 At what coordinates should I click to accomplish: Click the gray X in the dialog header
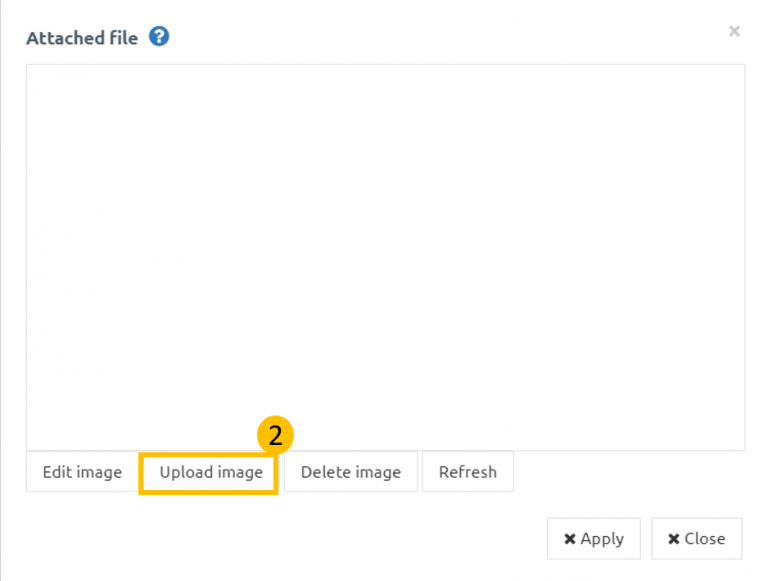(734, 32)
